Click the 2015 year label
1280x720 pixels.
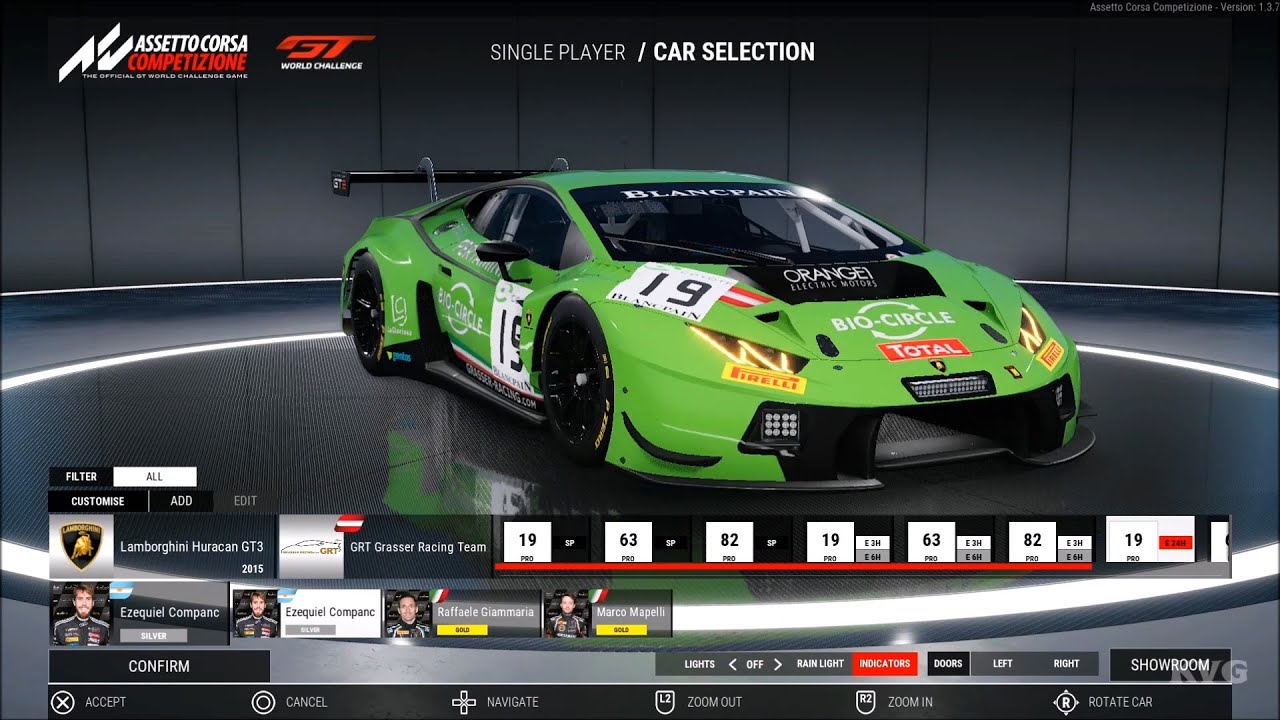[x=253, y=569]
